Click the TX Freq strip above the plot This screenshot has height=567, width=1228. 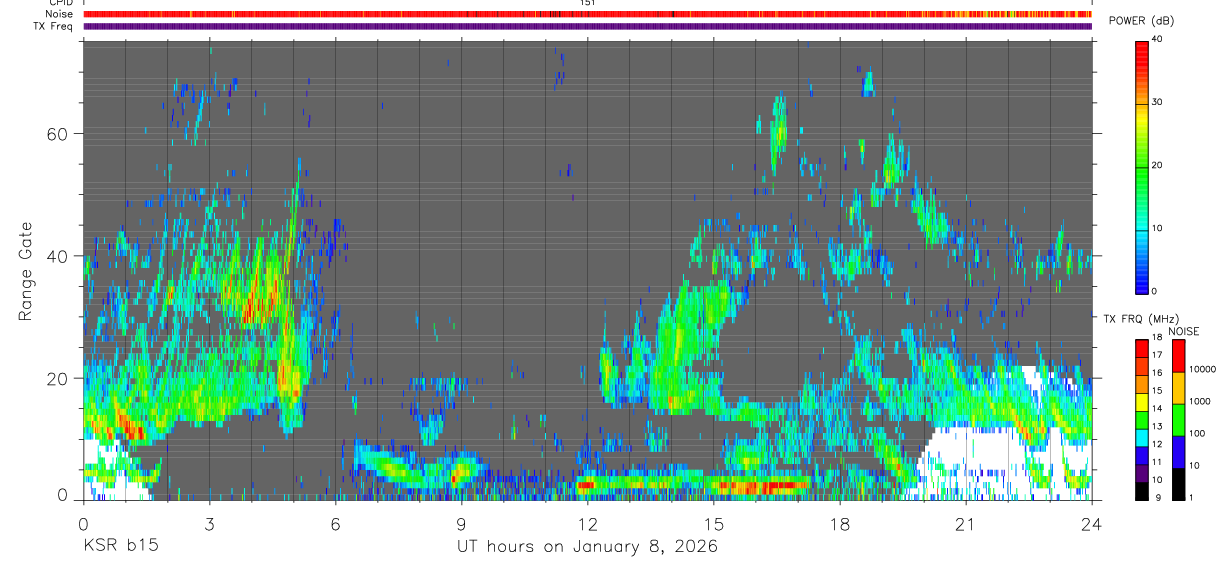[x=588, y=27]
